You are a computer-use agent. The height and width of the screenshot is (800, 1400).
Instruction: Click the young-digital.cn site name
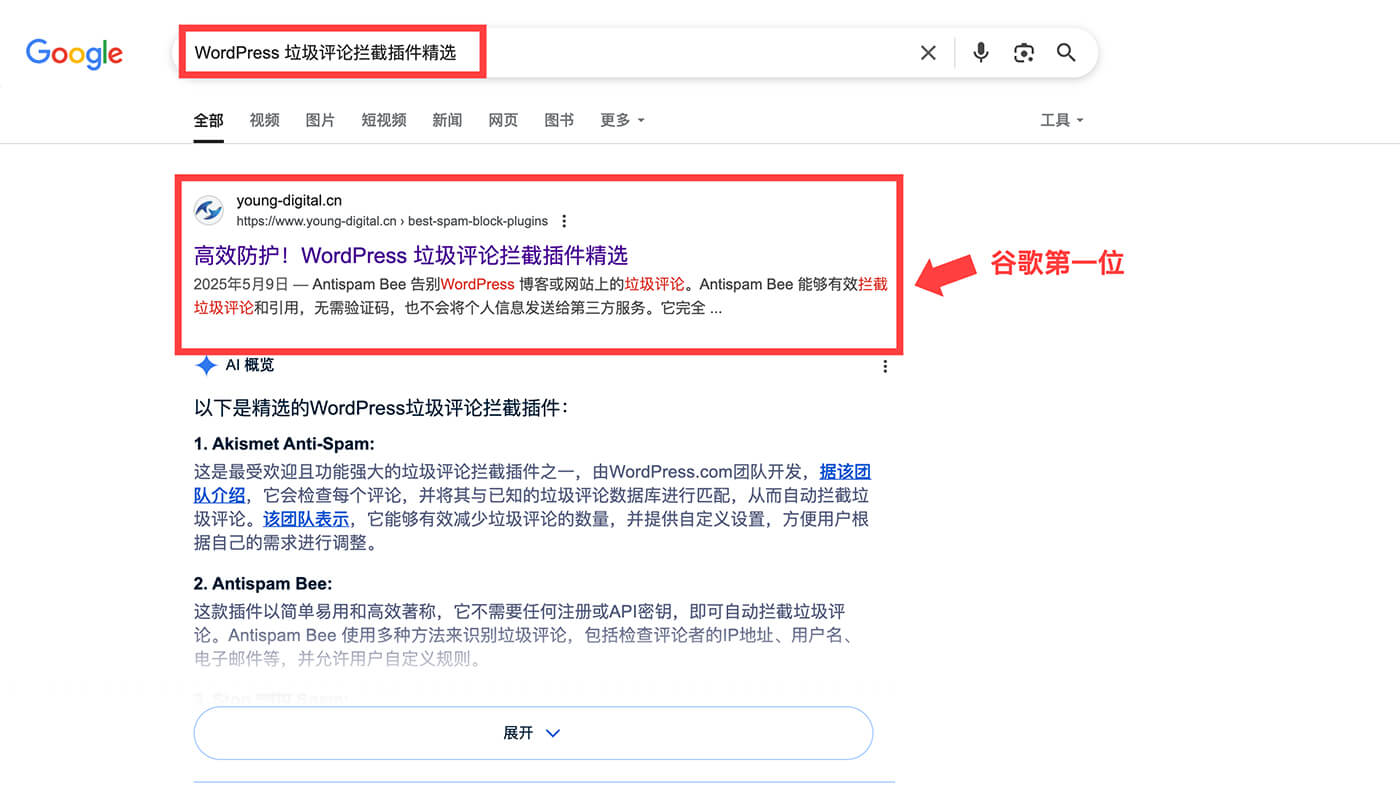coord(289,201)
